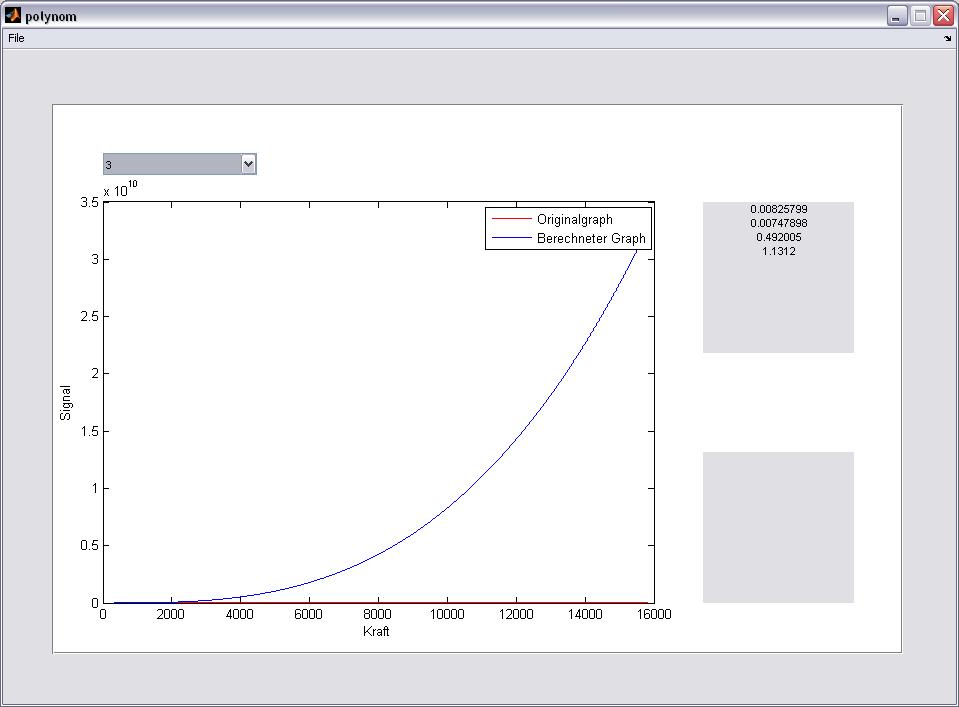959x707 pixels.
Task: Click the Kraft x-axis label
Action: tap(377, 632)
